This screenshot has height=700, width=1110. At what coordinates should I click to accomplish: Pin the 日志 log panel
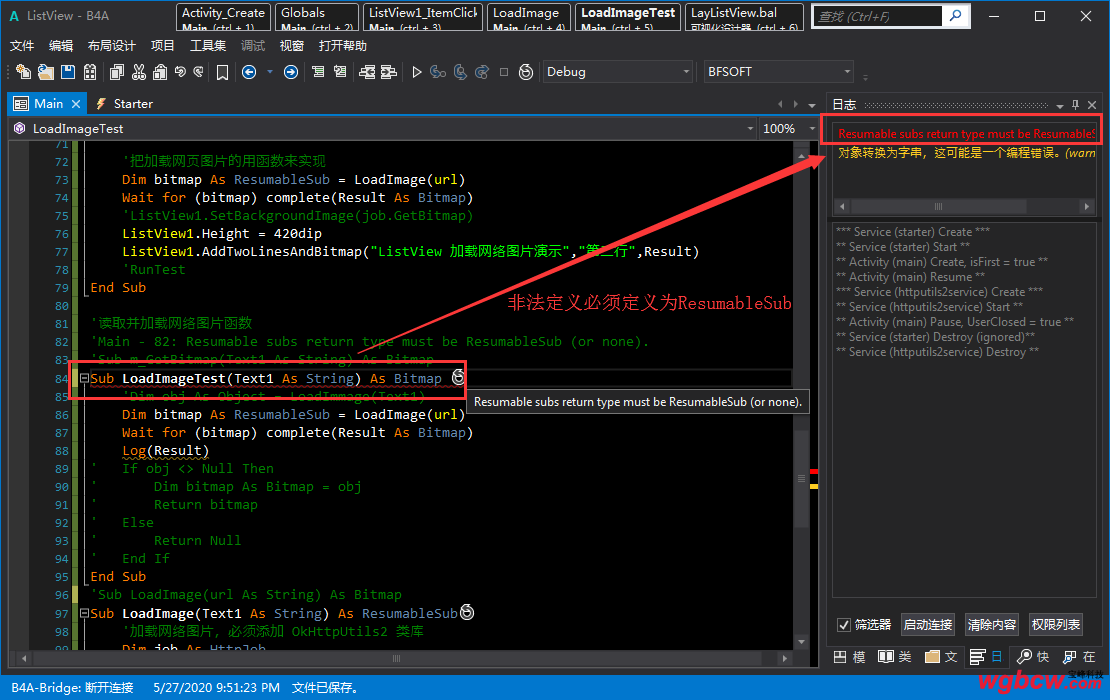1075,105
